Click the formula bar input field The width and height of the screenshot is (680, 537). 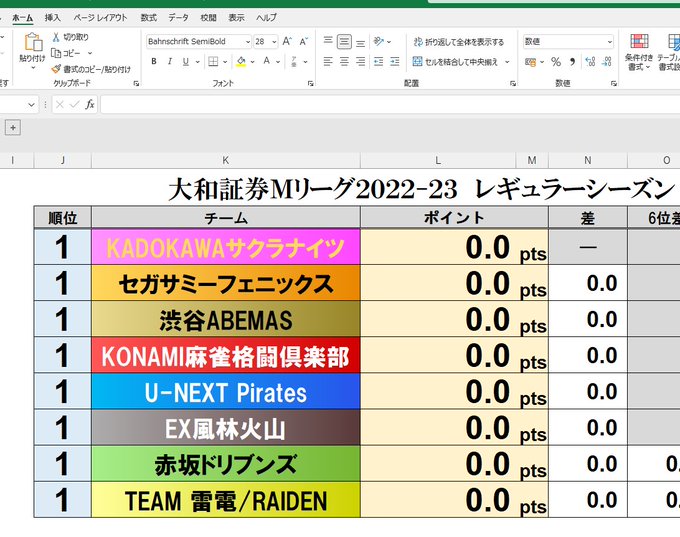[x=390, y=105]
